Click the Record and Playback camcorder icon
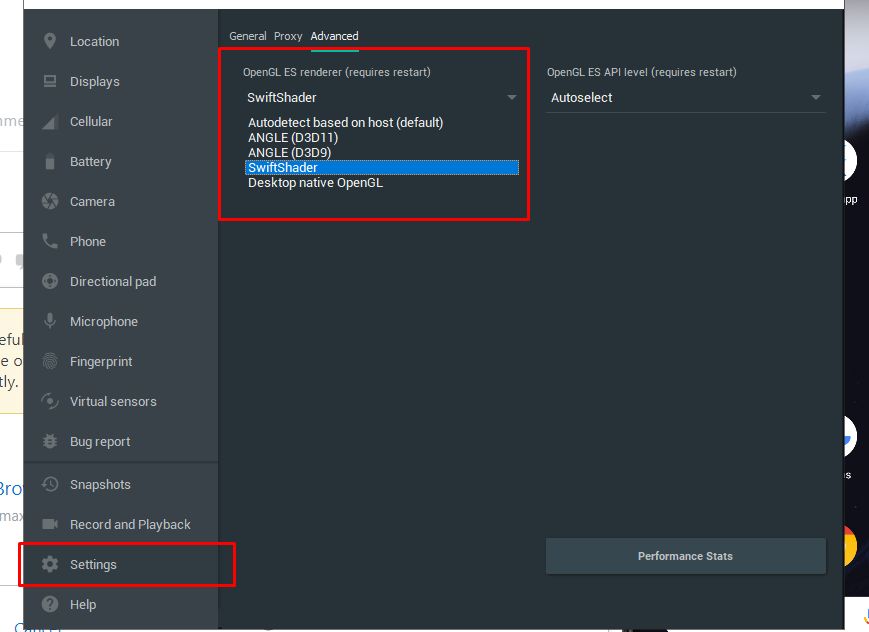Image resolution: width=869 pixels, height=632 pixels. [50, 524]
